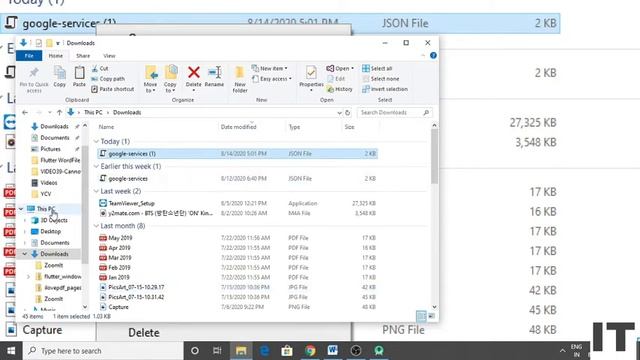Image resolution: width=640 pixels, height=360 pixels.
Task: Click the Copy ribbon icon
Action: click(60, 73)
